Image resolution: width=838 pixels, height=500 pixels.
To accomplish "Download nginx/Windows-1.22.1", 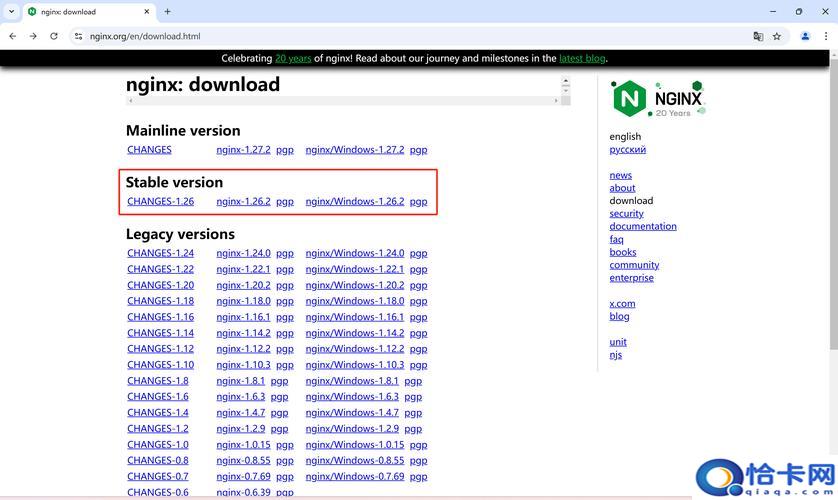I will pos(355,269).
